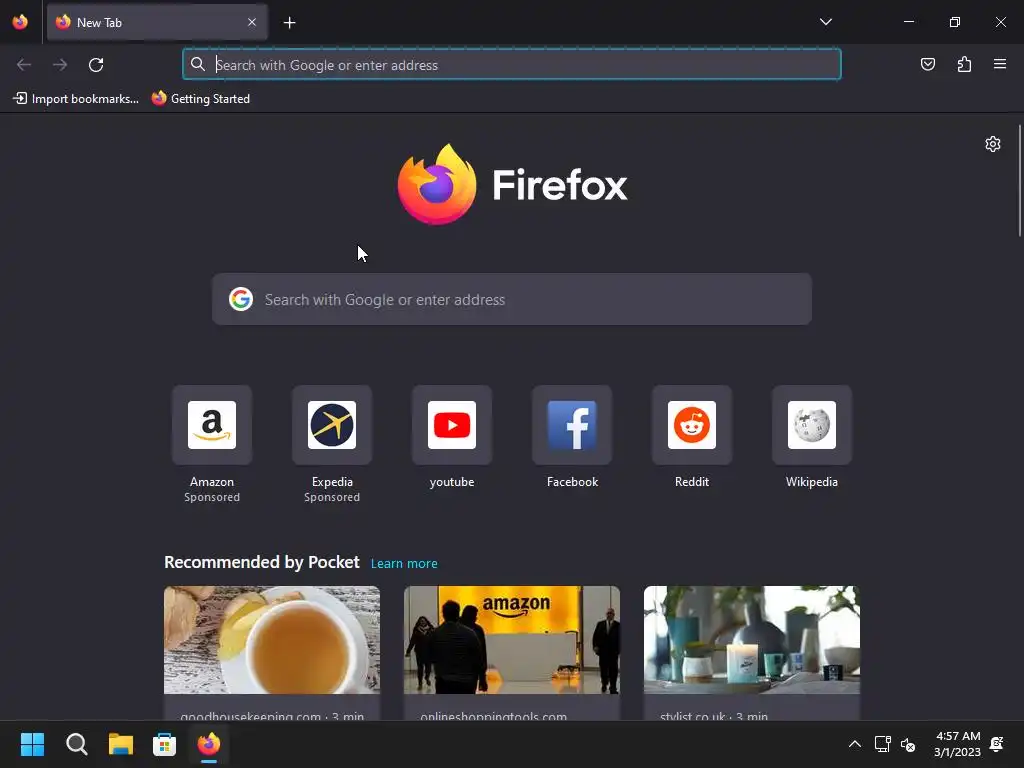Go back with the back arrow
Viewport: 1024px width, 768px height.
coord(24,65)
